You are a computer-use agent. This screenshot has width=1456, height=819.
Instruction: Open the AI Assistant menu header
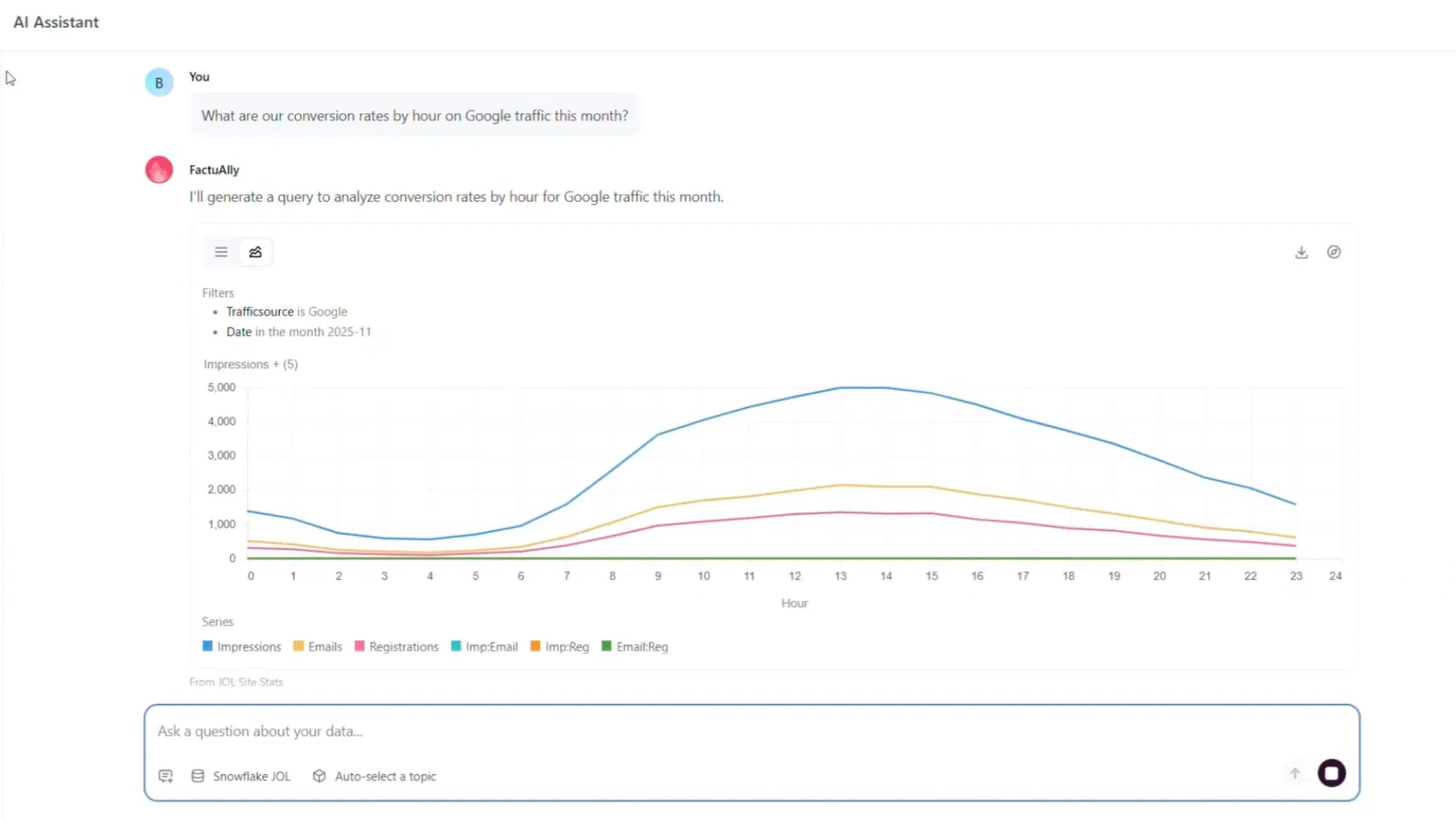[55, 22]
